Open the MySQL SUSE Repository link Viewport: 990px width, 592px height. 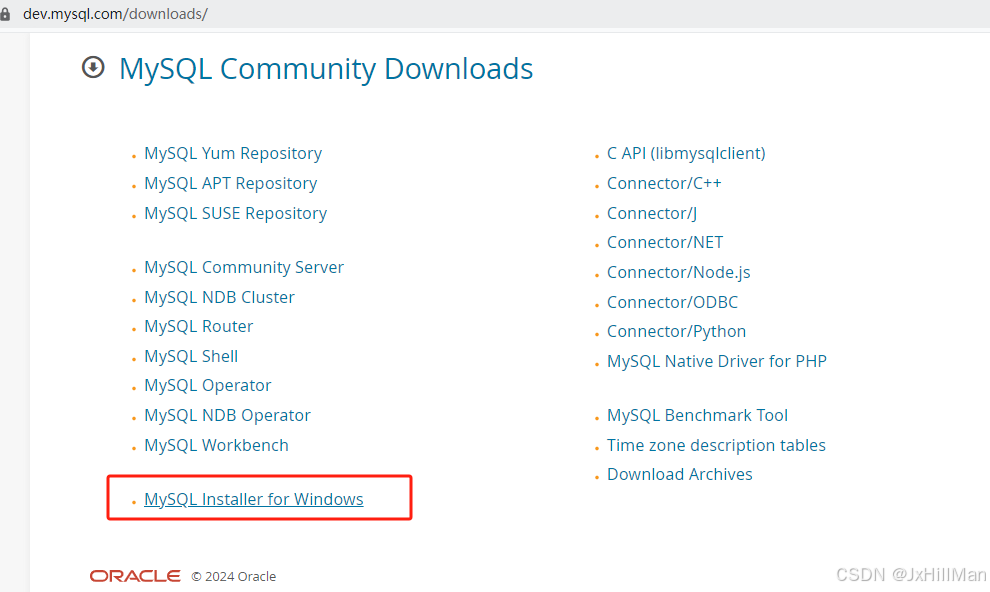point(236,213)
